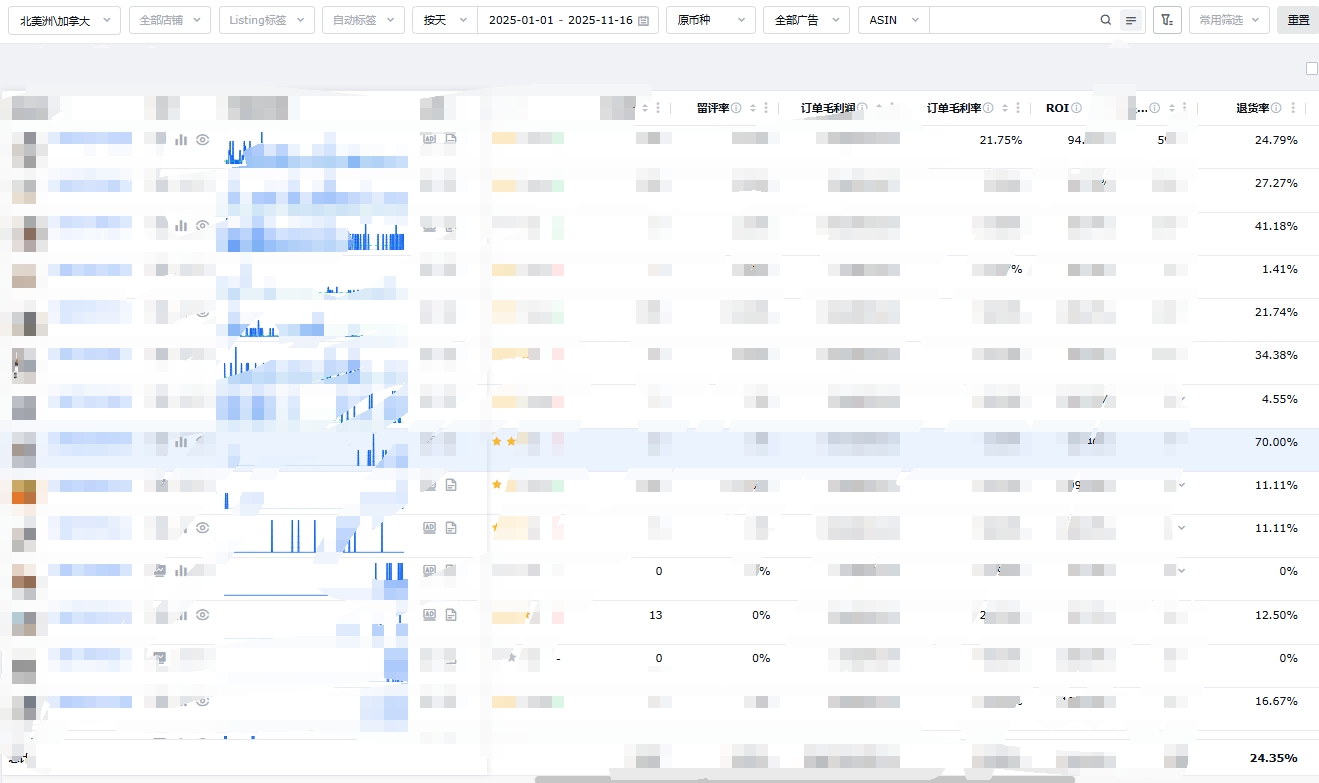The width and height of the screenshot is (1319, 783).
Task: Tick the checkbox above the 退货率 column
Action: [1312, 68]
